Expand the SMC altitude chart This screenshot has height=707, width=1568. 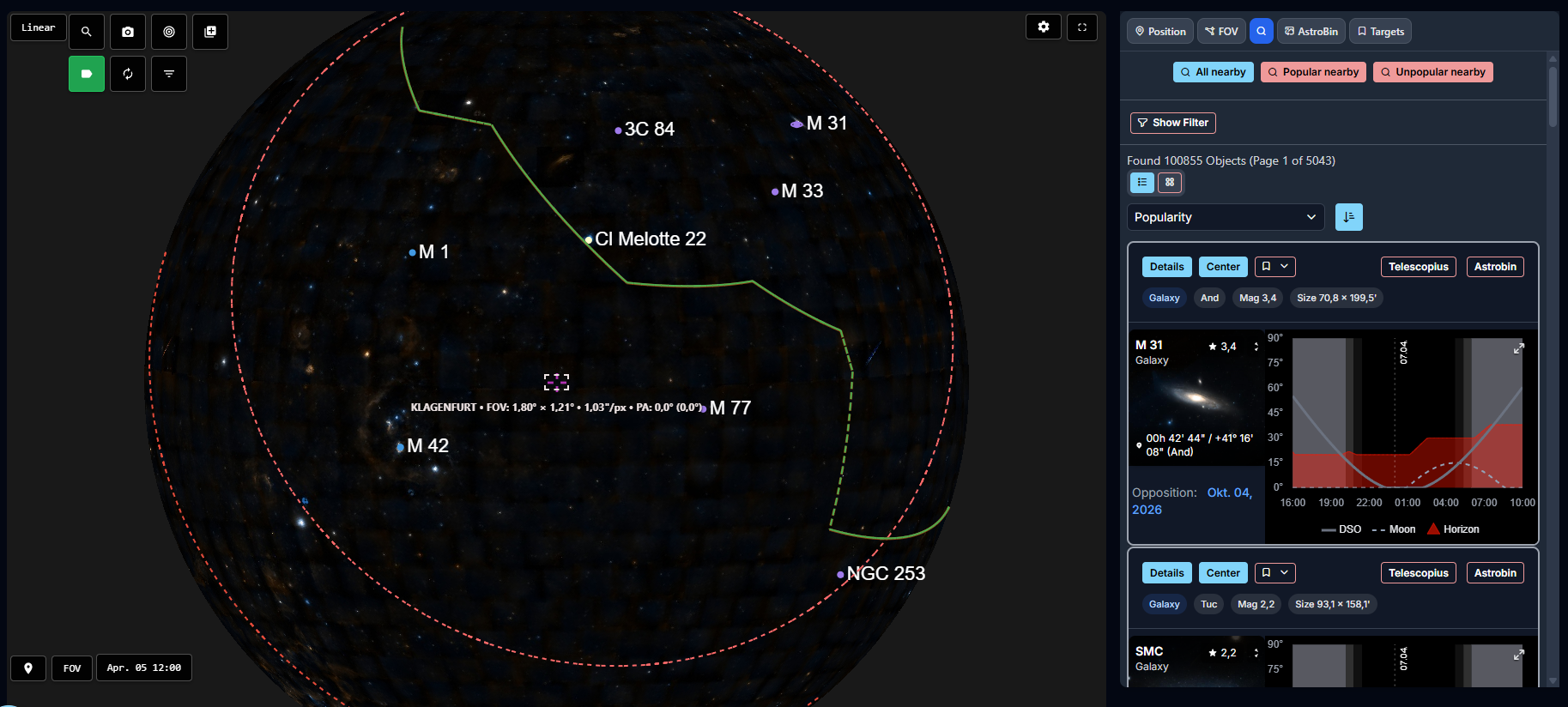1519,655
